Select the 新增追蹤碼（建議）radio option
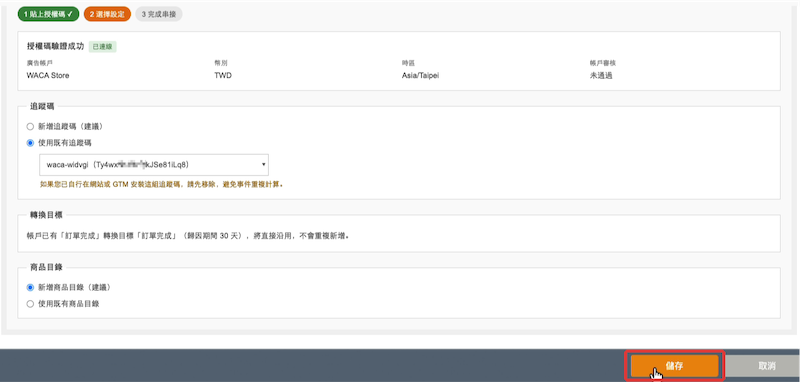 [x=30, y=126]
